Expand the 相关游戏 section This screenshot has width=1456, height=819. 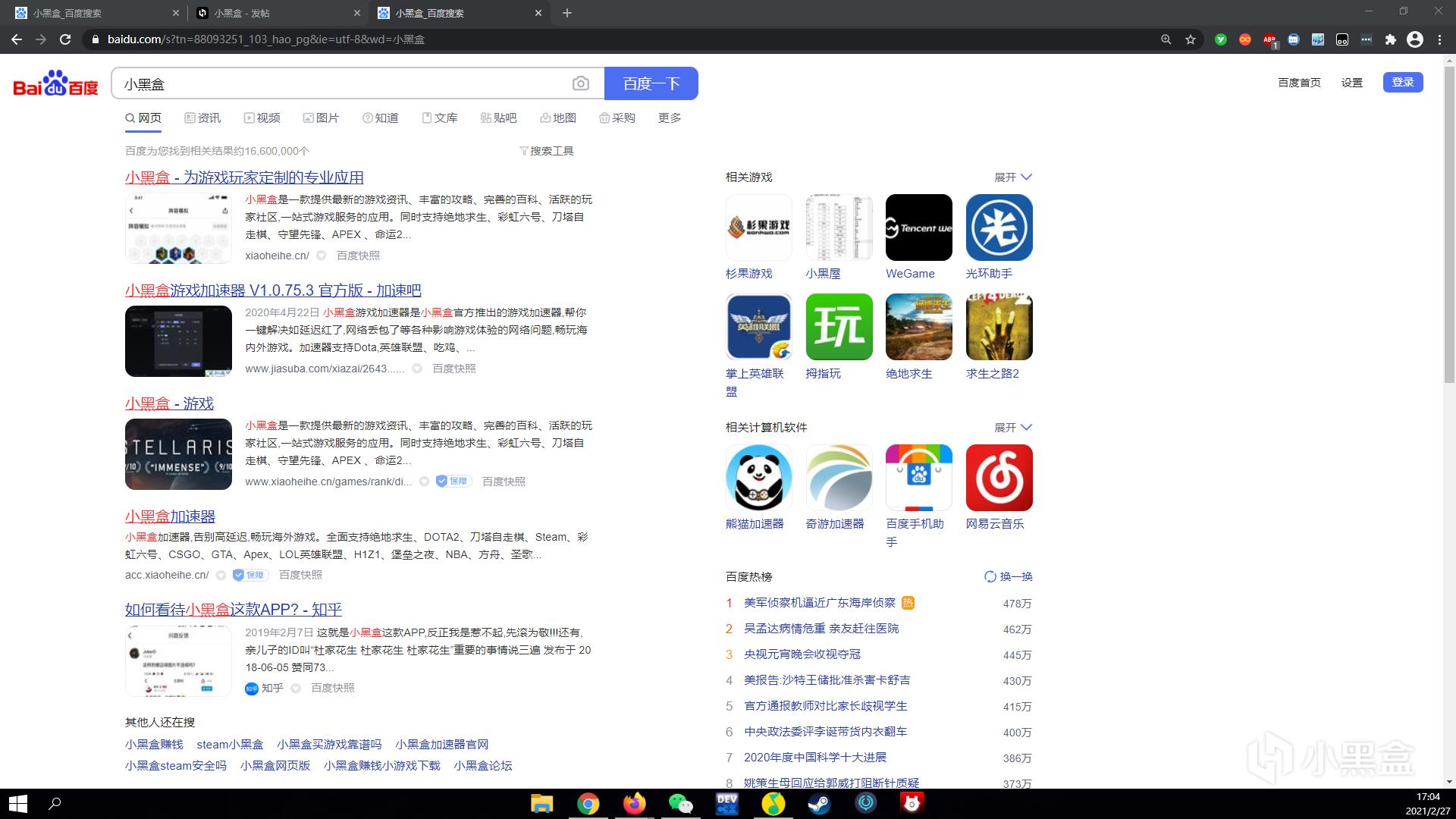point(1014,177)
